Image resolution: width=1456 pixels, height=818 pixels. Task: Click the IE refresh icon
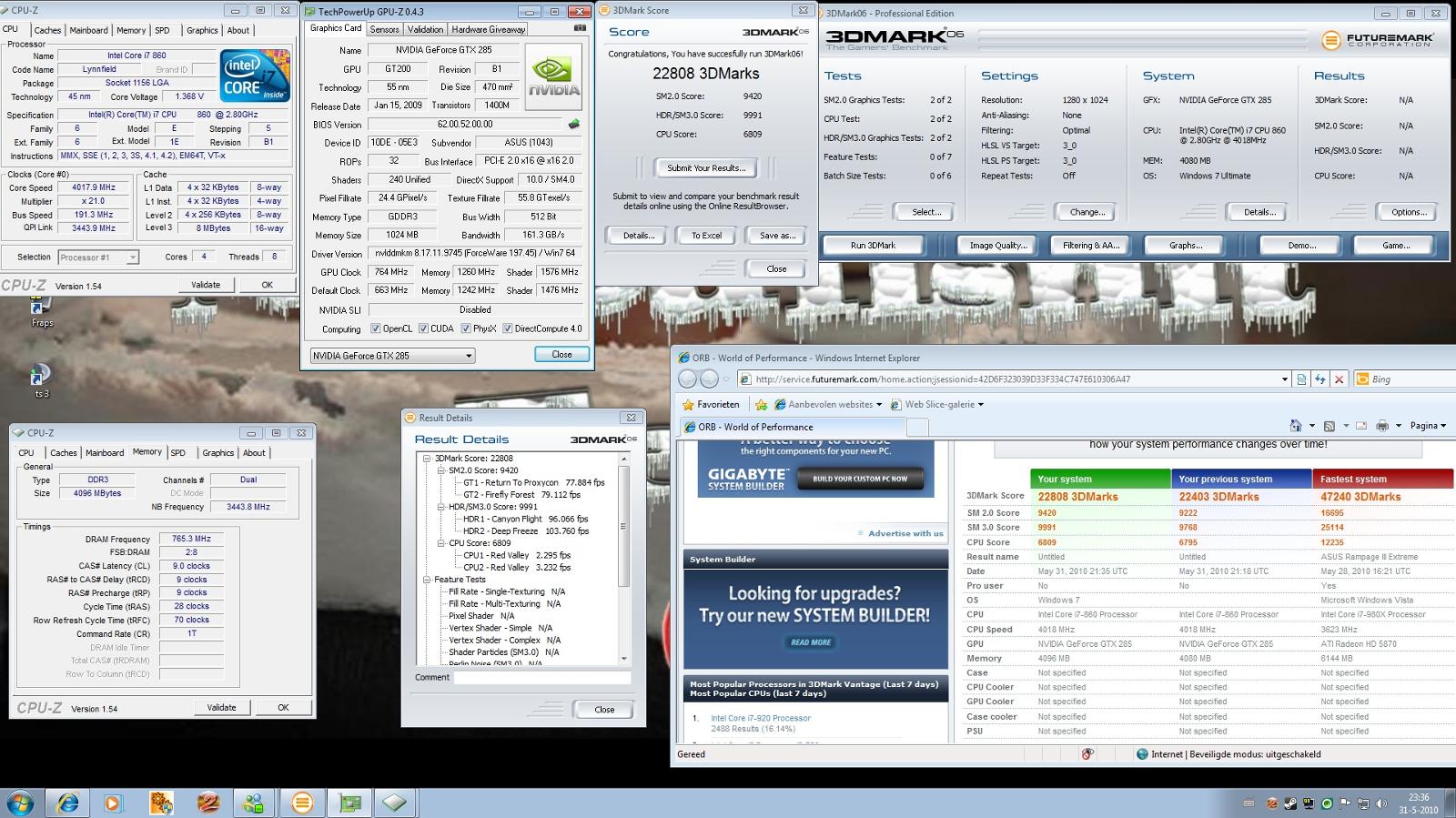point(1320,379)
